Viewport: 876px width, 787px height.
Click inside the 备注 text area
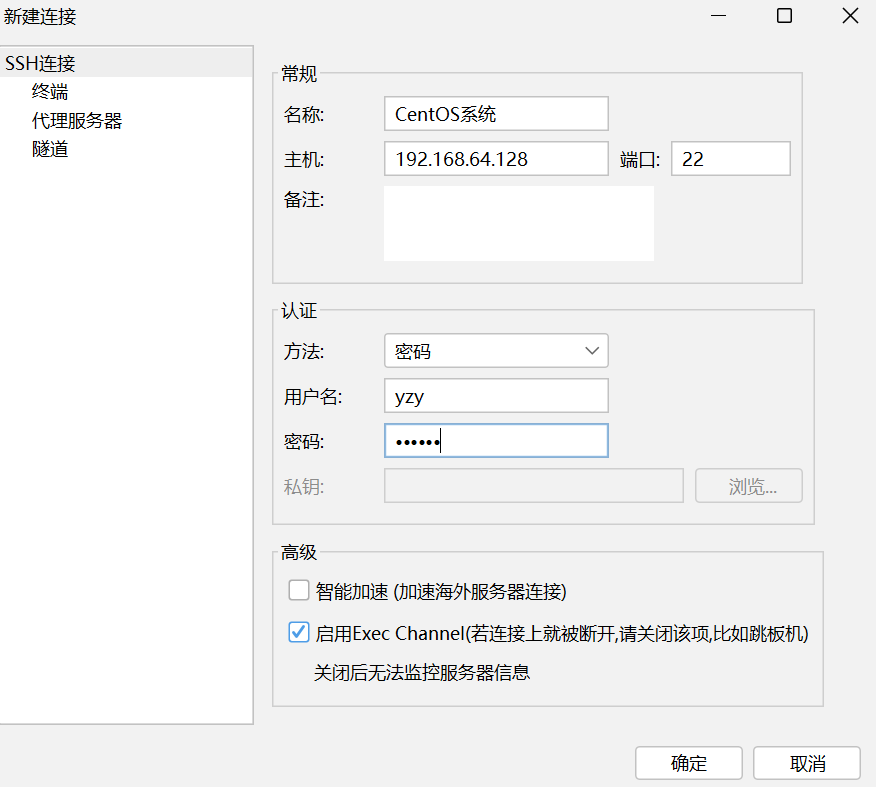(519, 223)
